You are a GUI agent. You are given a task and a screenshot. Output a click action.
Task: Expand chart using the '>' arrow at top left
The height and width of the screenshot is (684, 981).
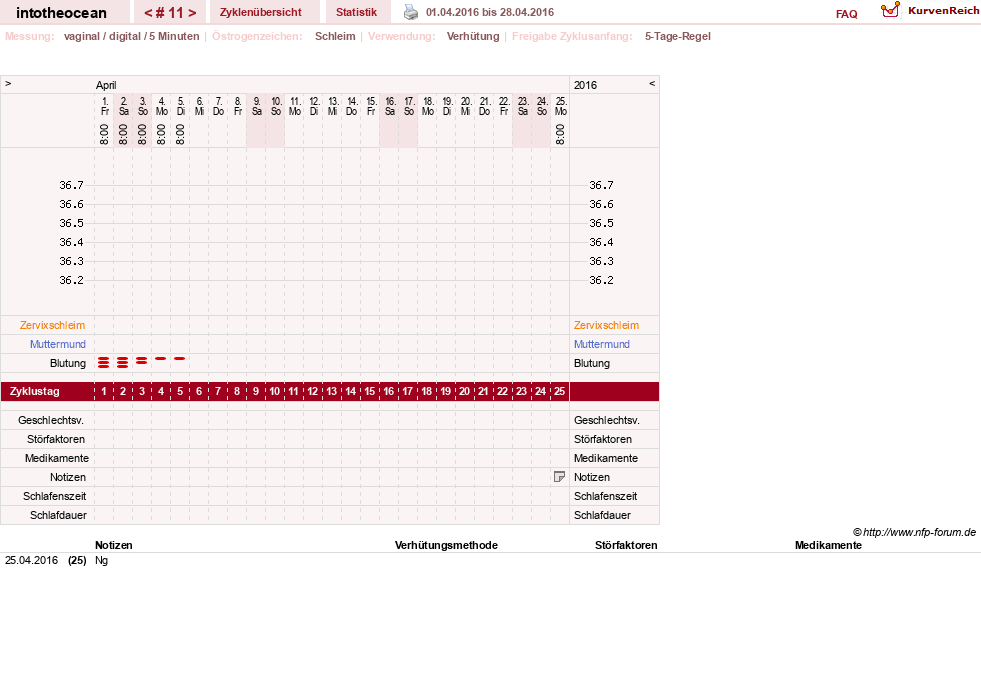[x=8, y=83]
